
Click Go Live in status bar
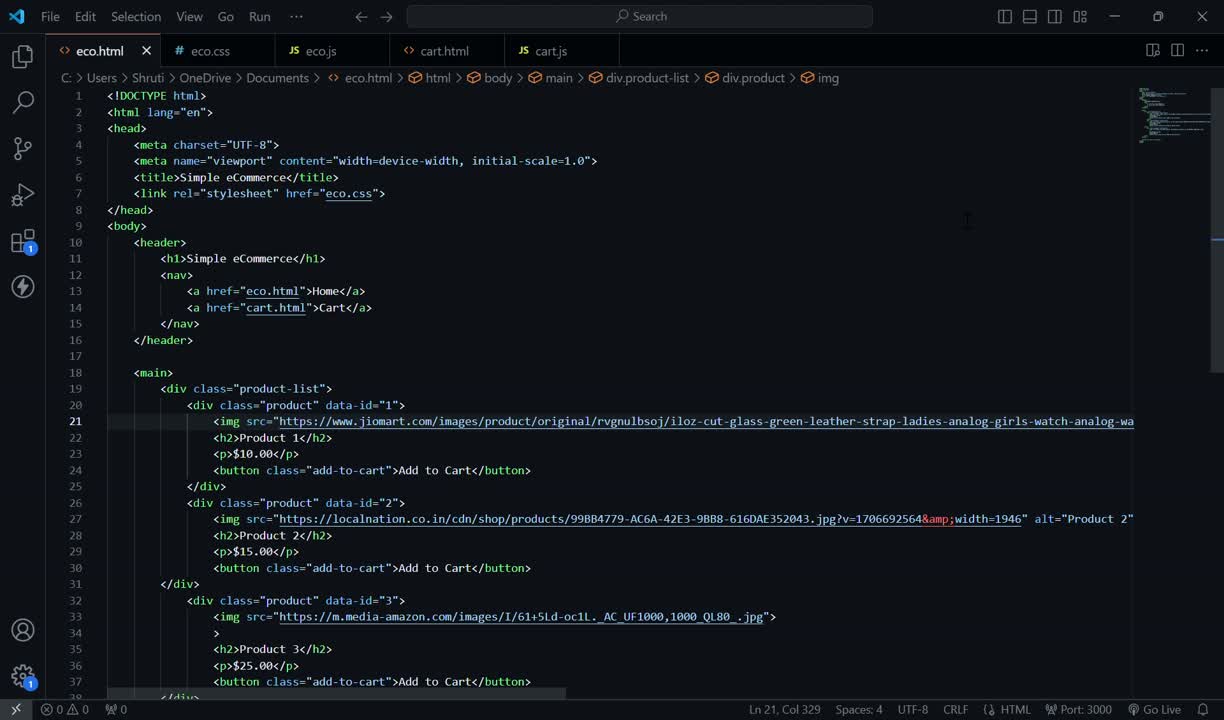click(x=1154, y=710)
